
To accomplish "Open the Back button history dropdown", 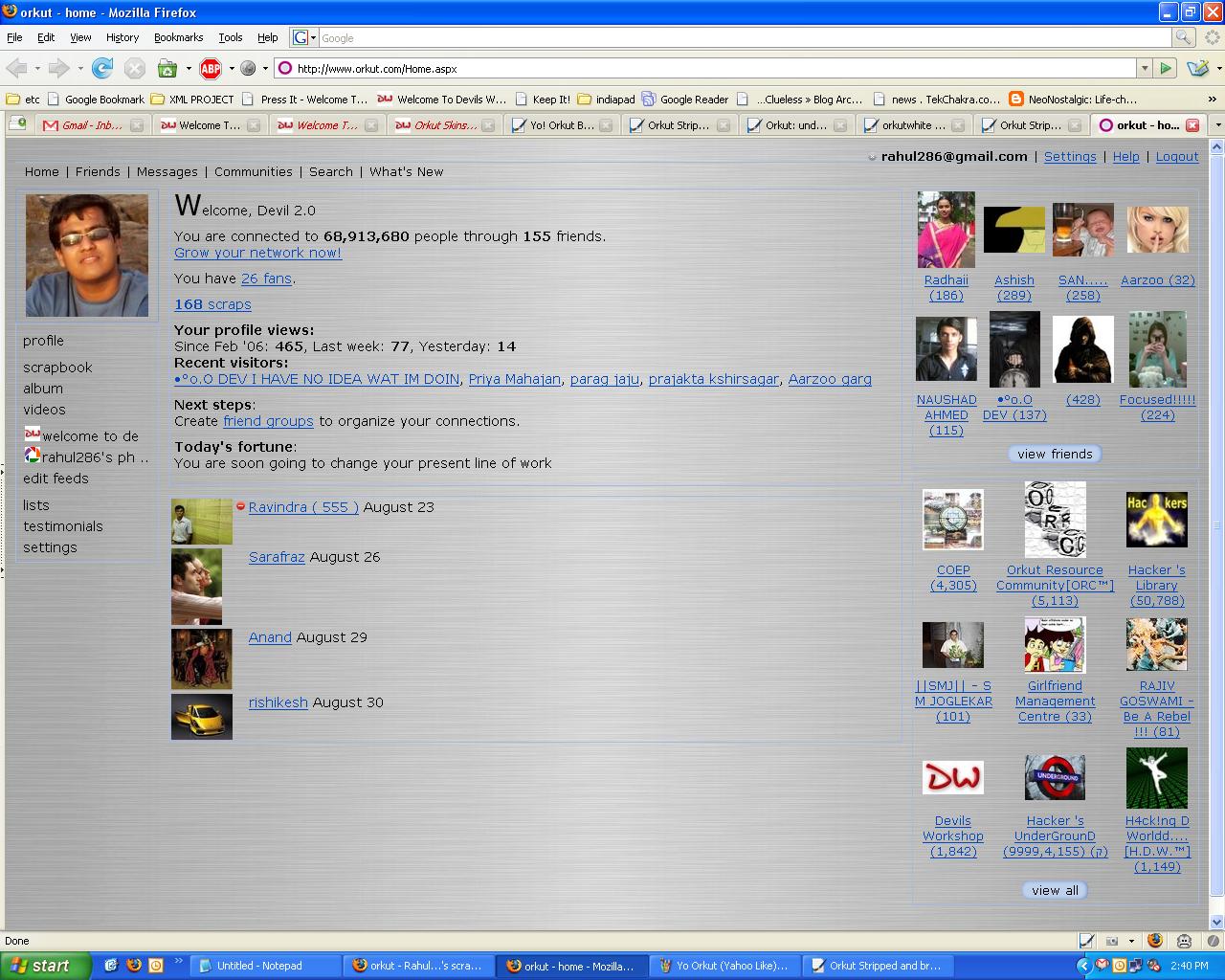I will click(37, 68).
